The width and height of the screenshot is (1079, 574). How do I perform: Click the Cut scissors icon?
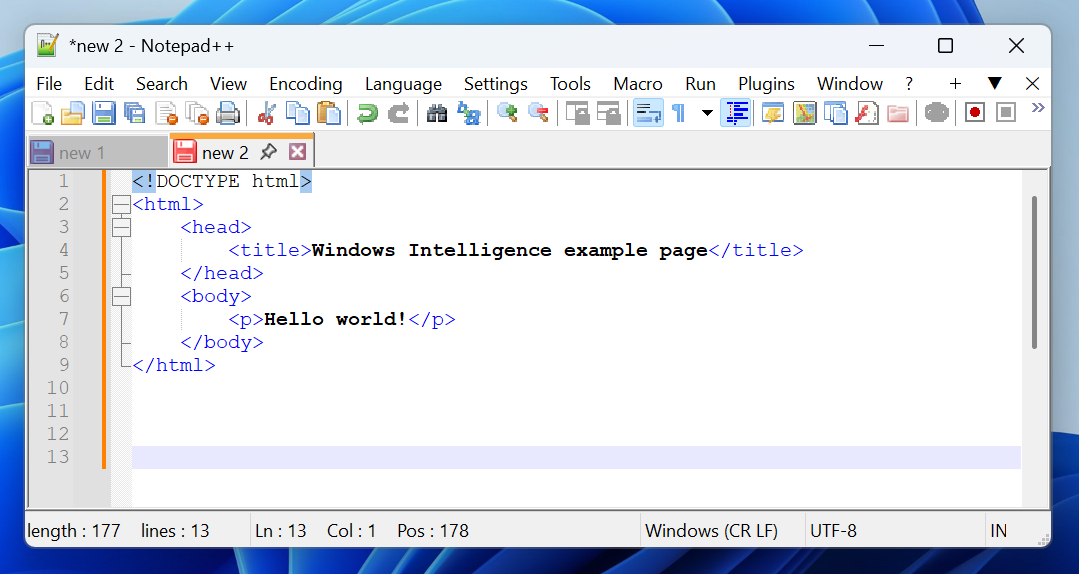pyautogui.click(x=266, y=113)
